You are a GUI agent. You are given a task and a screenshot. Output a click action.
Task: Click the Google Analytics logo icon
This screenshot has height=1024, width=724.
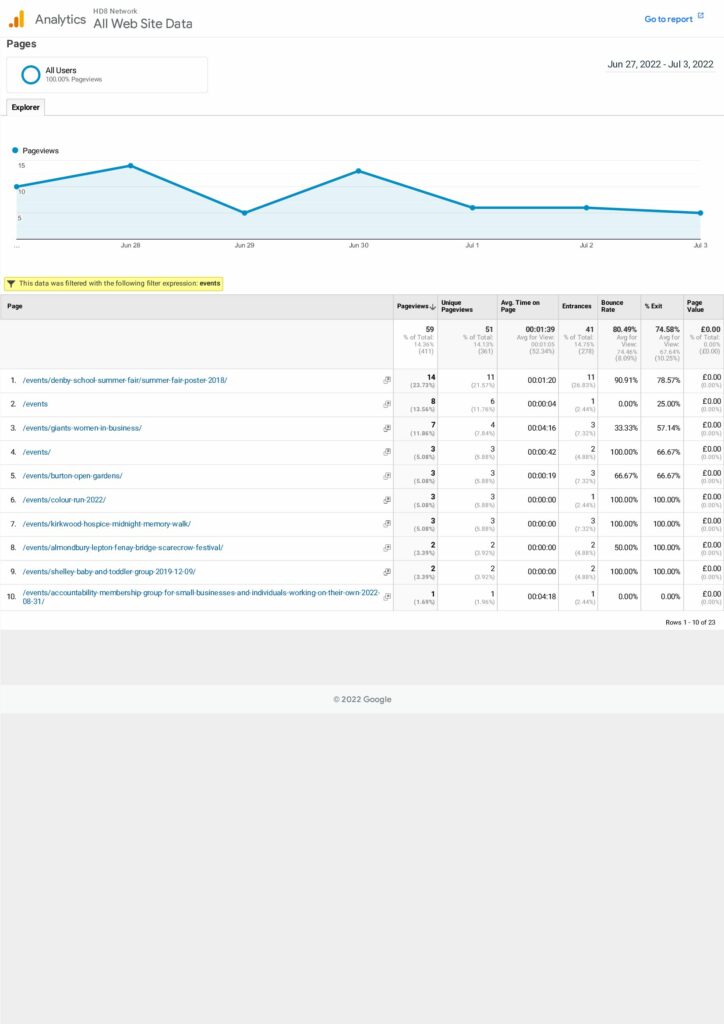click(16, 18)
